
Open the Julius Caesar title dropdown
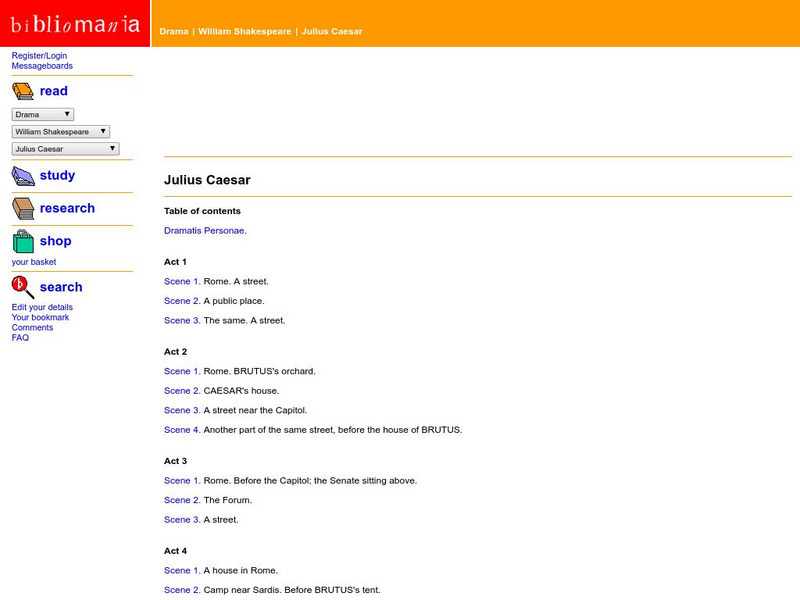coord(65,149)
